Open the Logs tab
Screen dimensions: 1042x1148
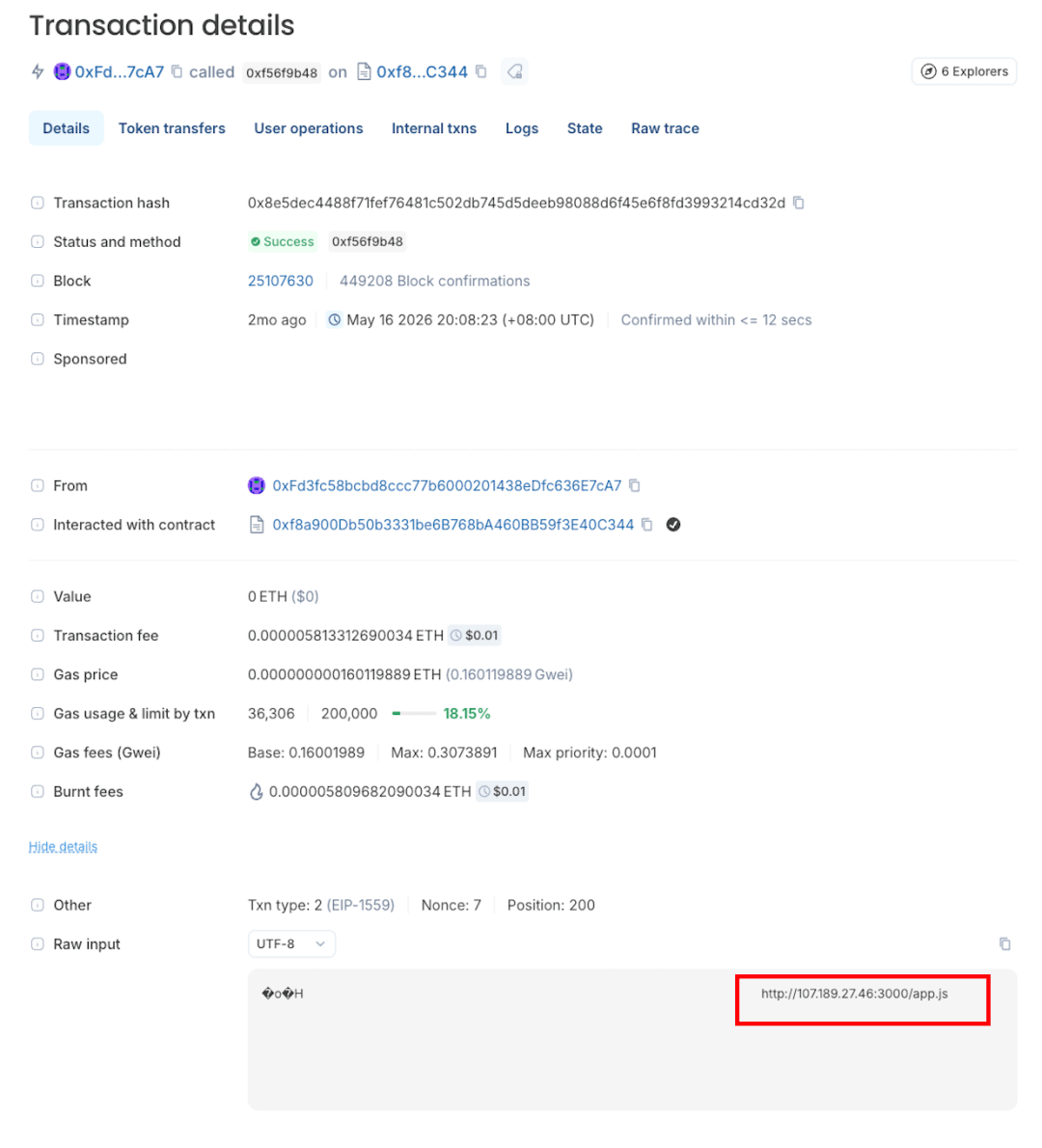click(522, 128)
